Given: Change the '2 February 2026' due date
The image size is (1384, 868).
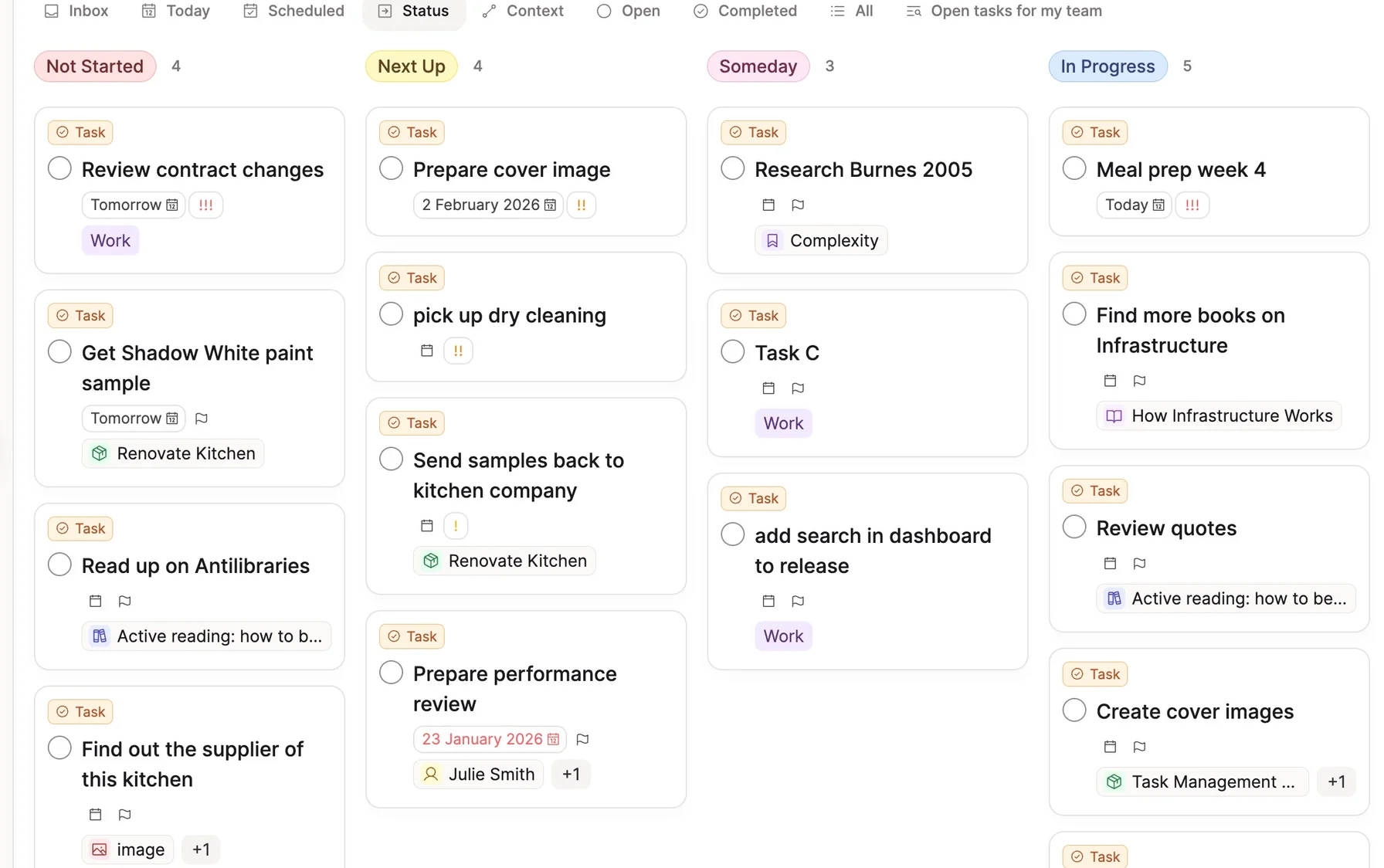Looking at the screenshot, I should click(488, 205).
